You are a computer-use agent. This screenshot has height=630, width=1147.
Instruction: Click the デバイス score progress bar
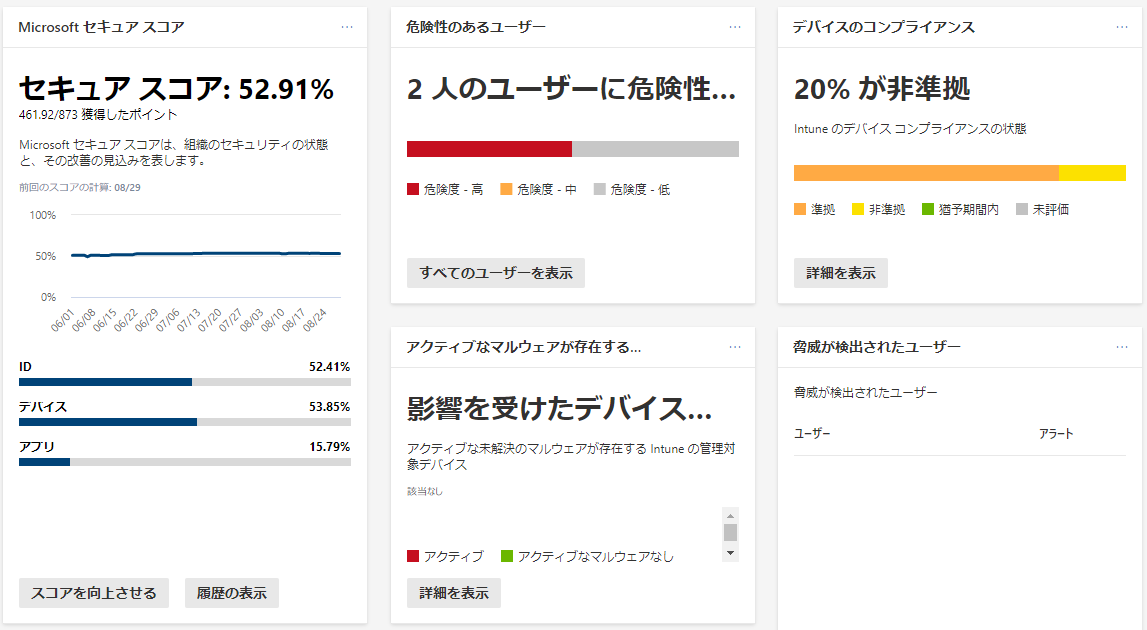point(185,422)
